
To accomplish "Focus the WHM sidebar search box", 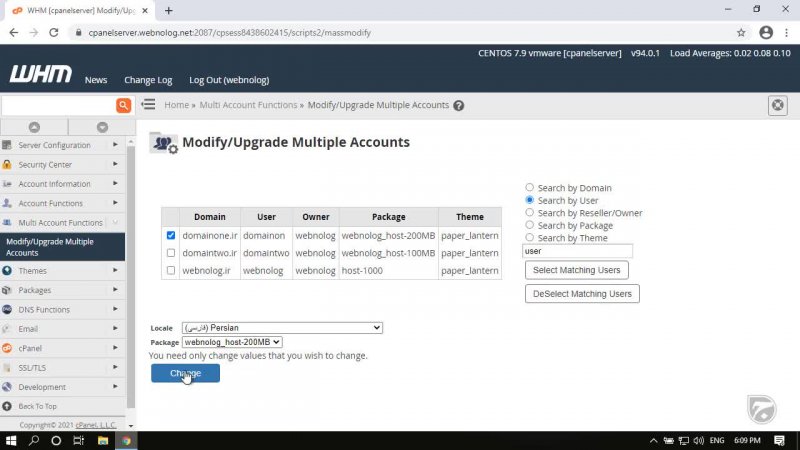I will point(59,106).
